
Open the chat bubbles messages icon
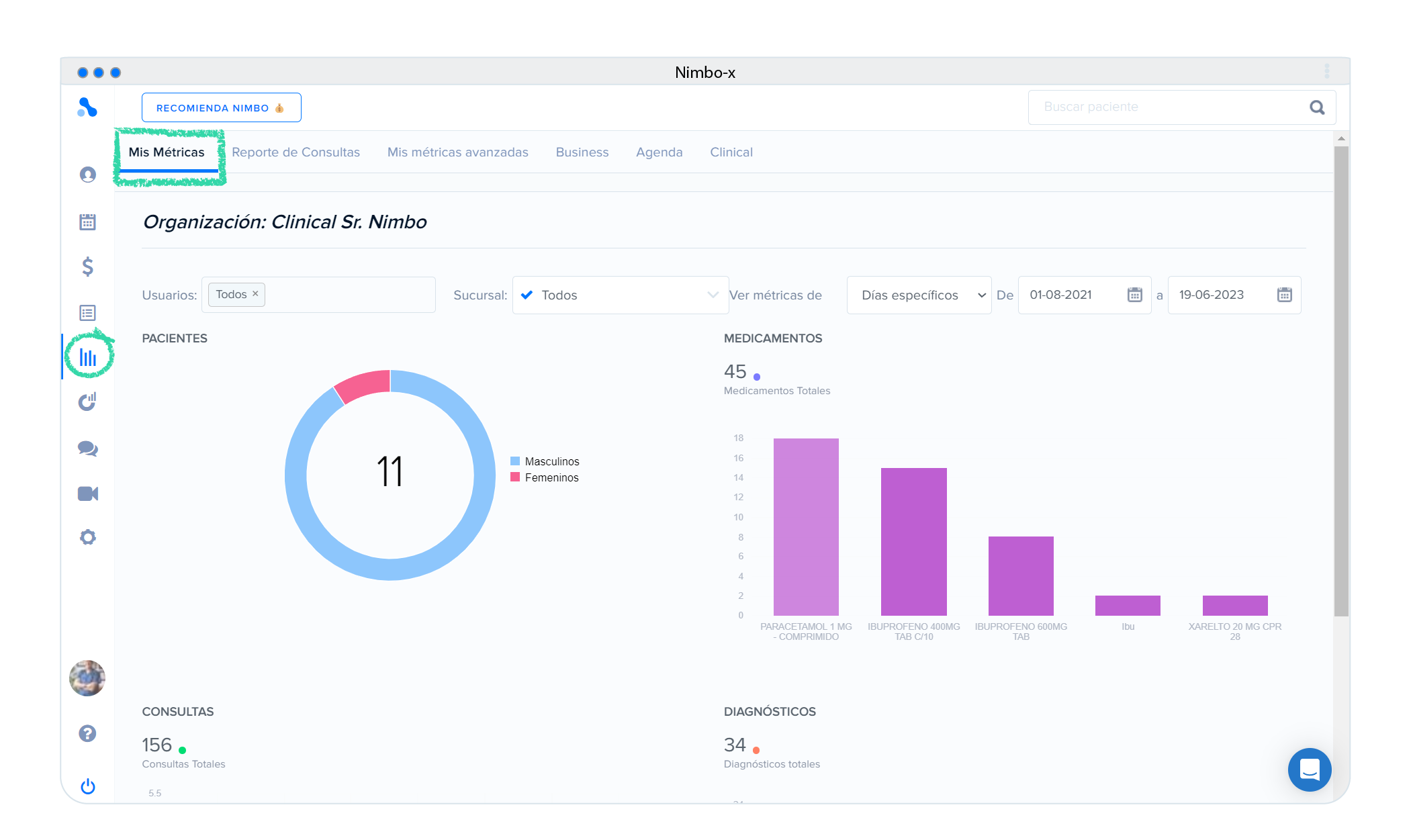pyautogui.click(x=88, y=449)
